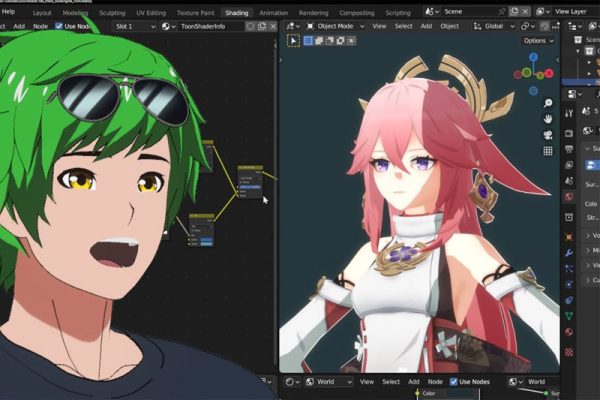The image size is (600, 400).
Task: Click the Scene name field
Action: tap(469, 11)
